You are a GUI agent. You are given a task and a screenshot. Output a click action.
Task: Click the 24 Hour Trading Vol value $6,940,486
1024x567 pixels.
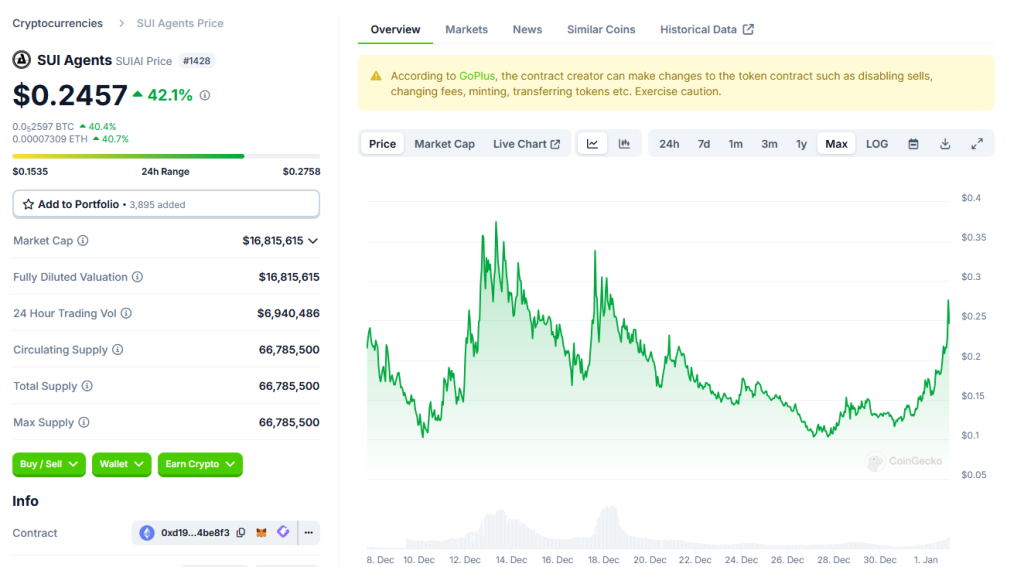(288, 314)
